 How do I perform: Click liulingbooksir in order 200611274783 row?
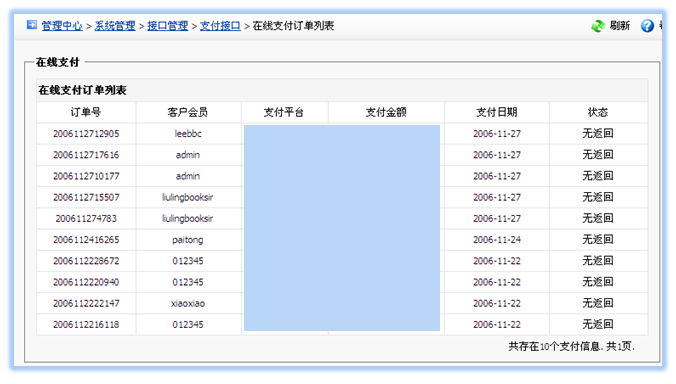click(188, 219)
